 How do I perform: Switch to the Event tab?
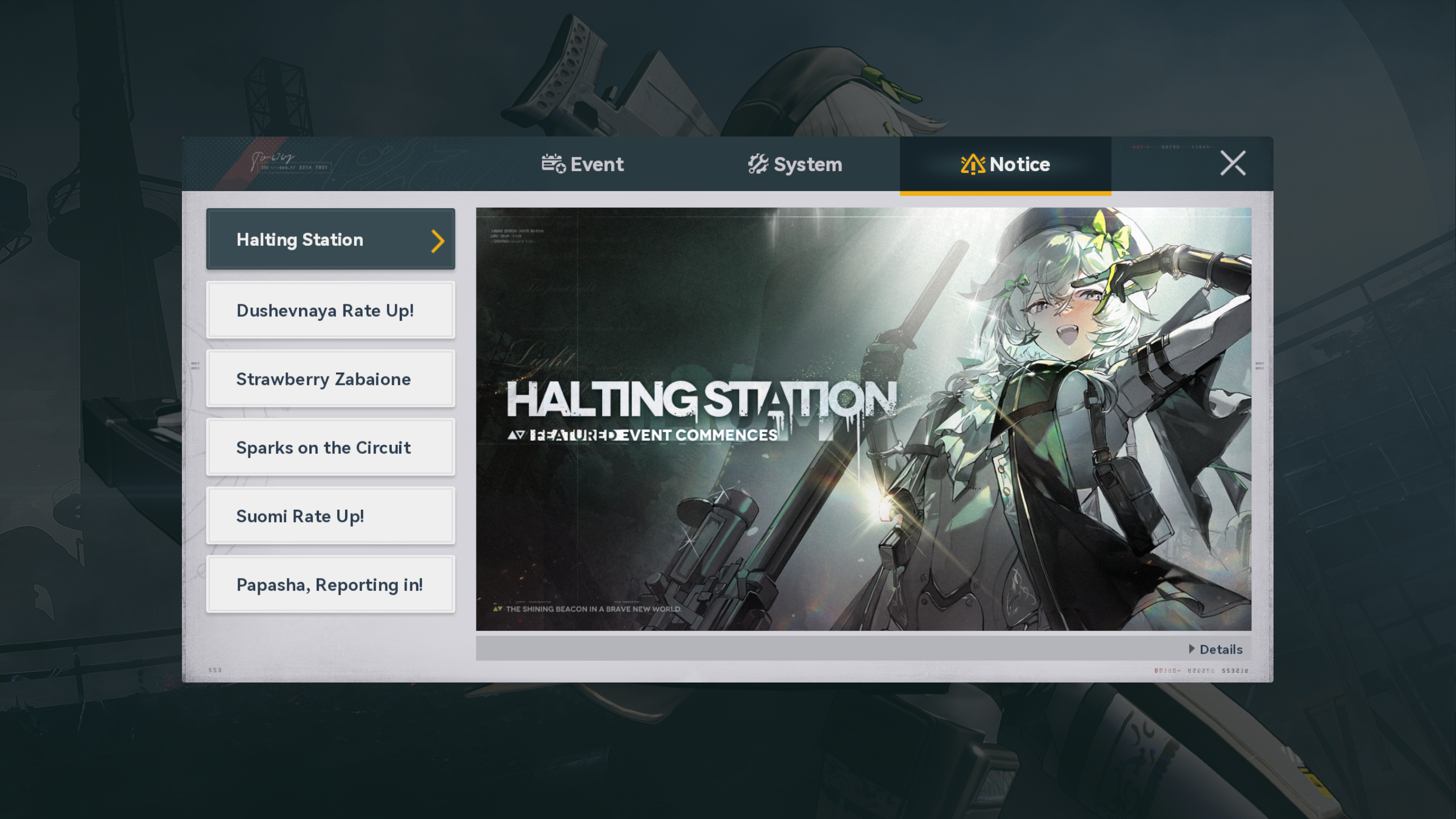582,164
